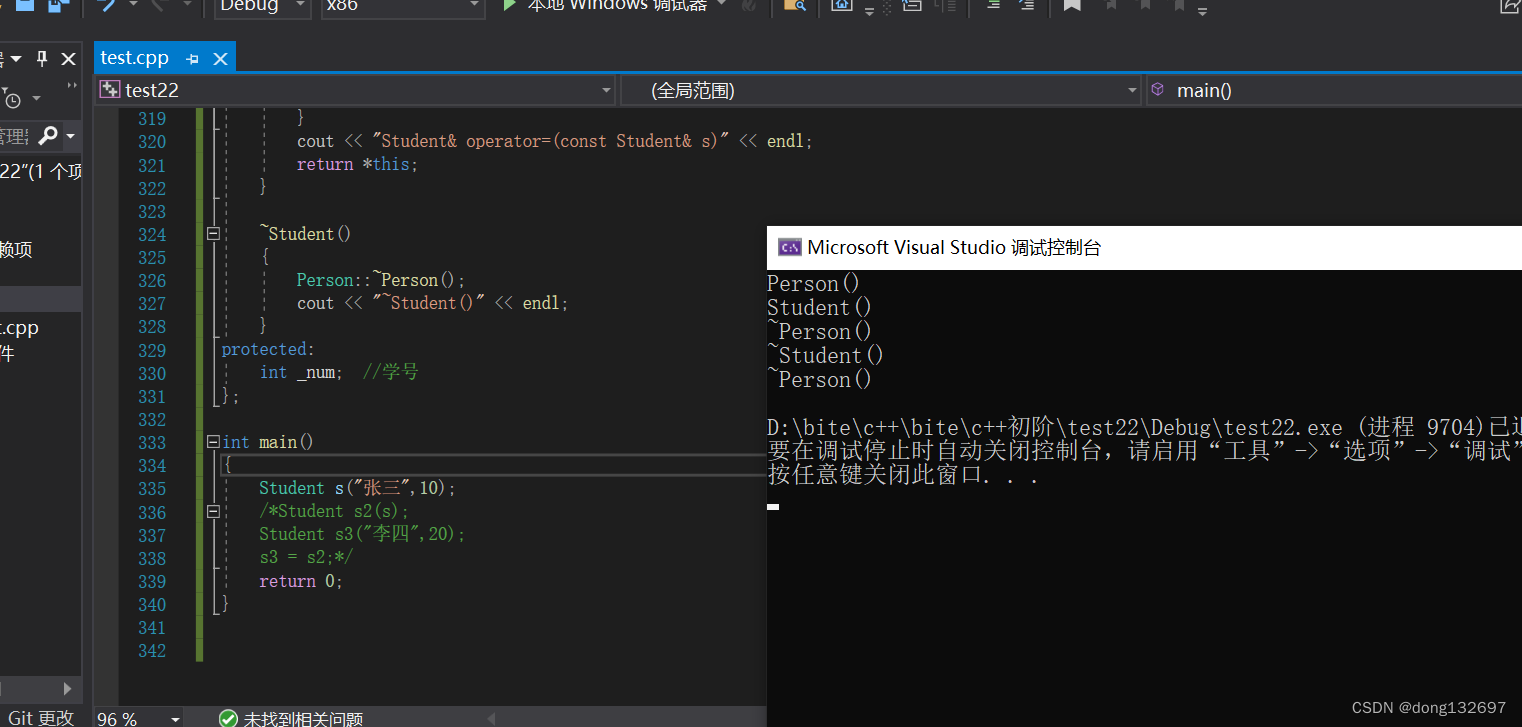Click the Microsoft Visual Studio 调试控制台 title
Viewport: 1522px width, 727px height.
click(954, 248)
